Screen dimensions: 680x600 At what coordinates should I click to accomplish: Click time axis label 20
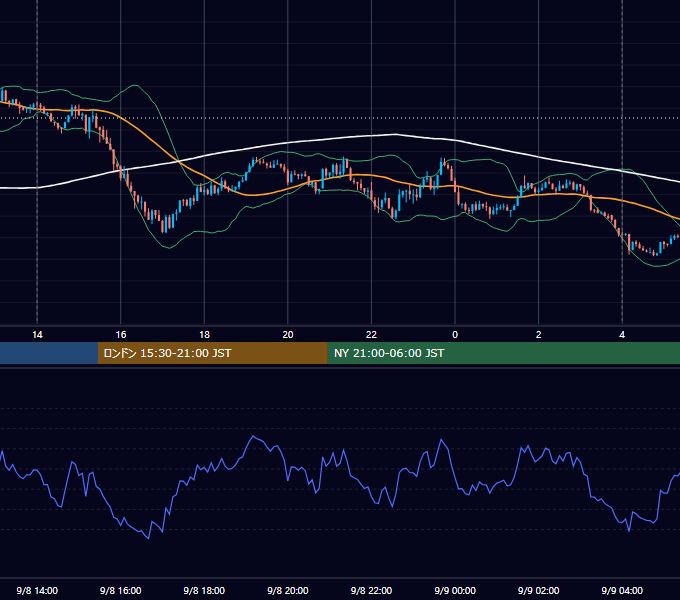point(288,335)
